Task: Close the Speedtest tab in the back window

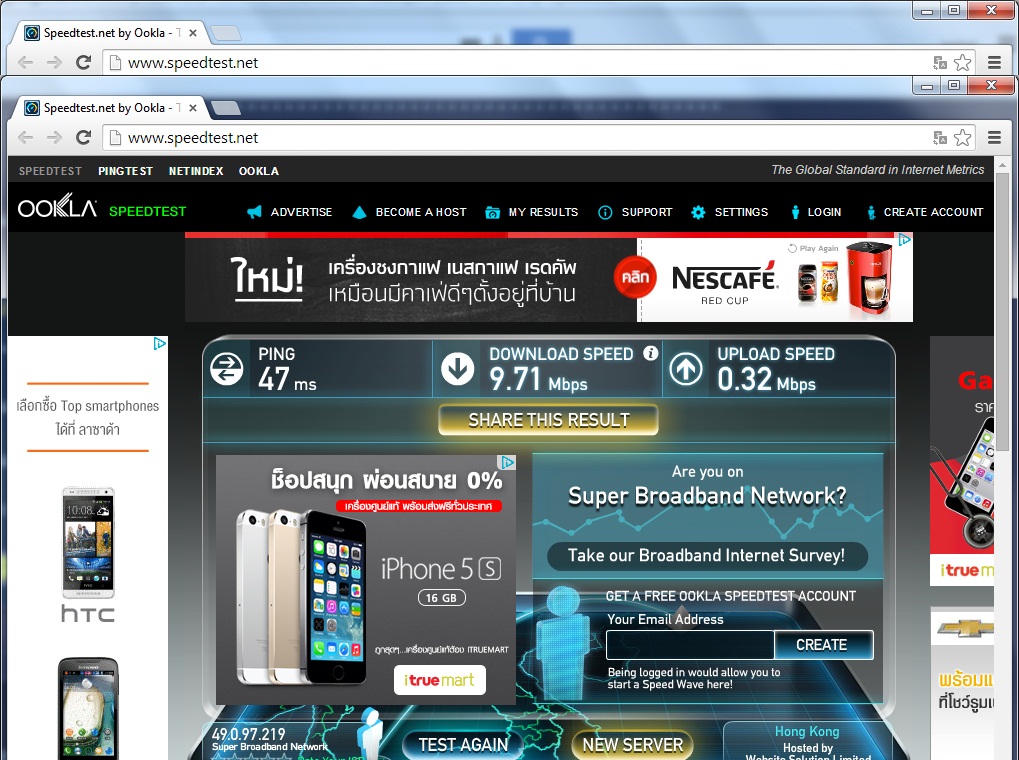Action: [192, 33]
